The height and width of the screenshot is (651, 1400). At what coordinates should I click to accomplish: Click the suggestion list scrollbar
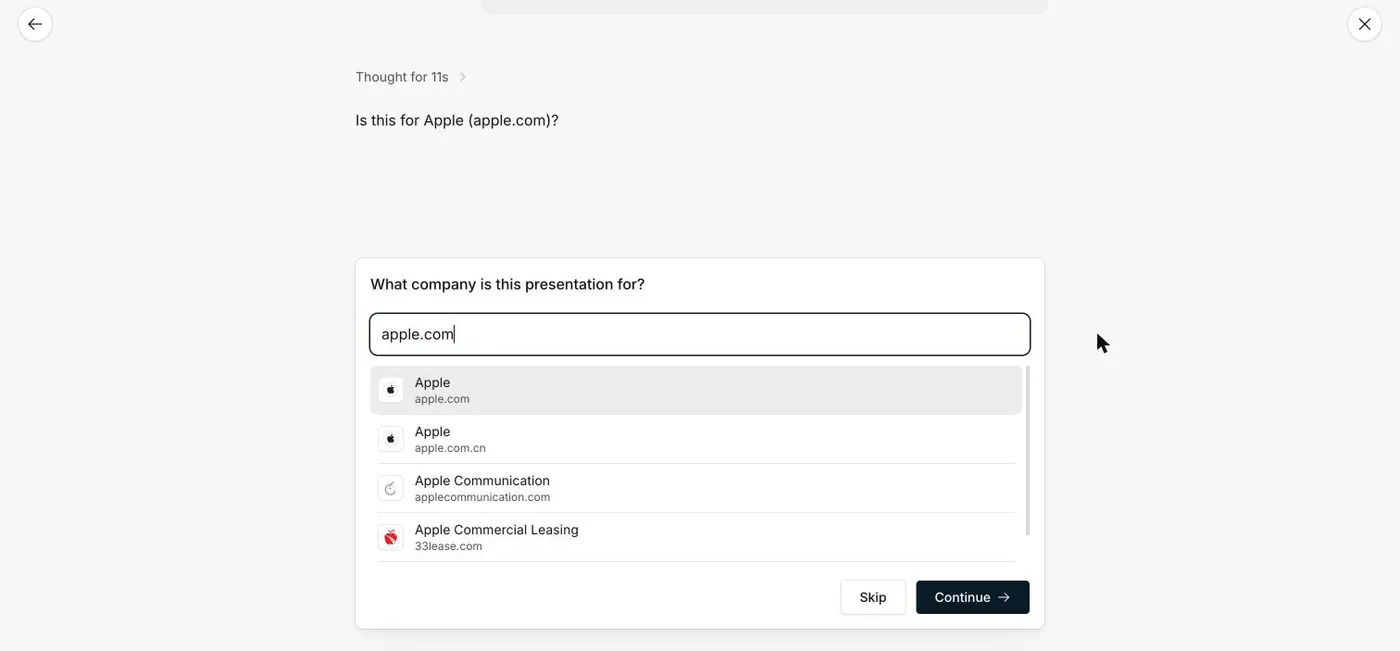(x=1027, y=451)
